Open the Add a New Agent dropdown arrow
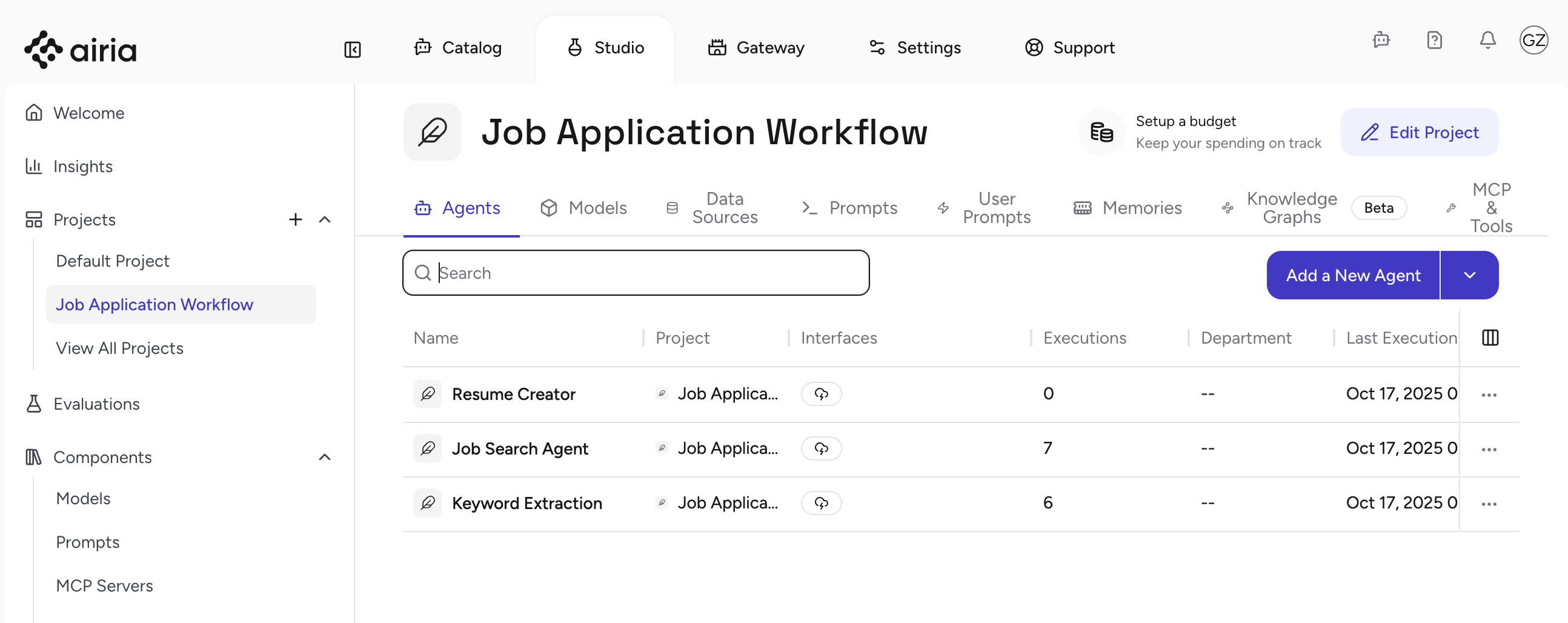The image size is (1568, 623). tap(1469, 275)
